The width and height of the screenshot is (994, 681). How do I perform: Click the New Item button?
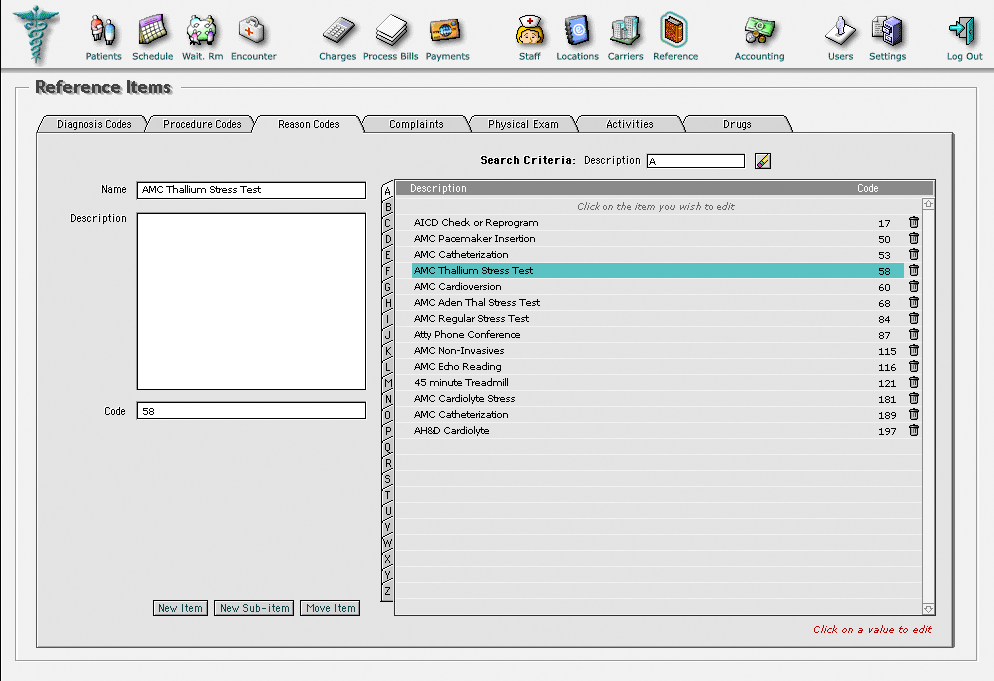coord(181,608)
